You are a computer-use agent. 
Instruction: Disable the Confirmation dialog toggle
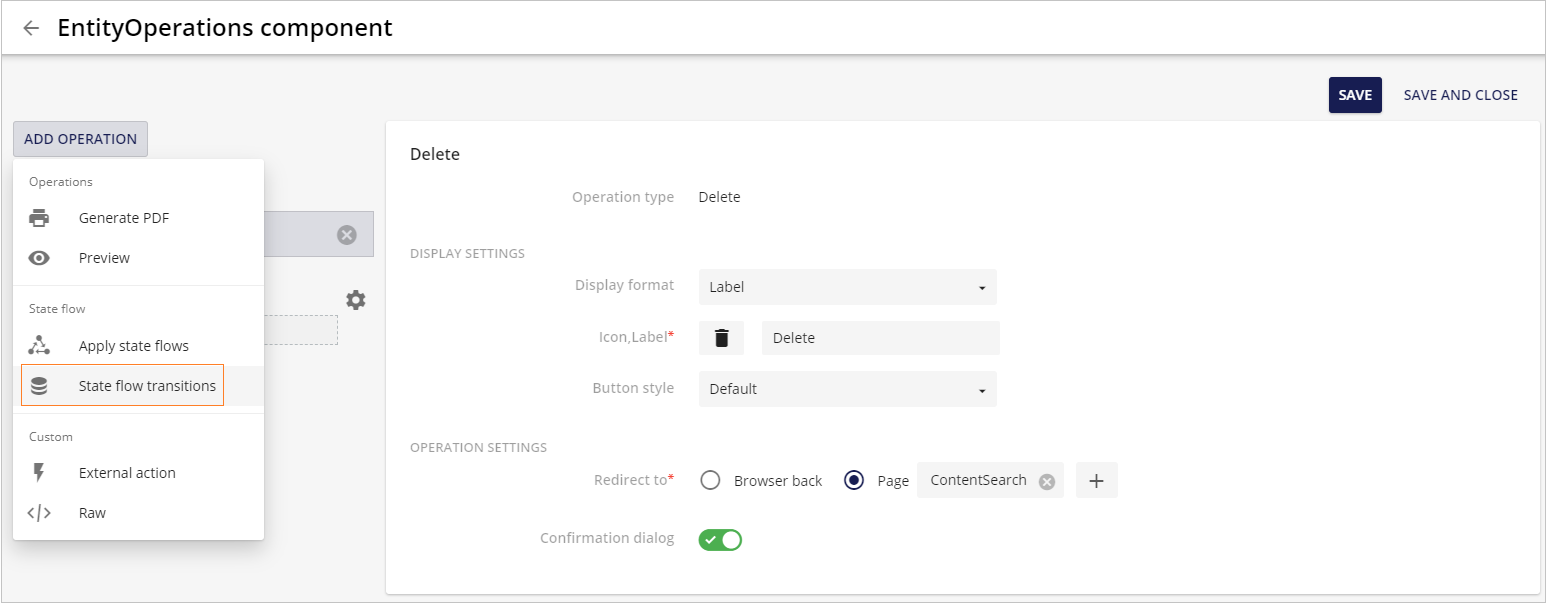click(x=720, y=539)
